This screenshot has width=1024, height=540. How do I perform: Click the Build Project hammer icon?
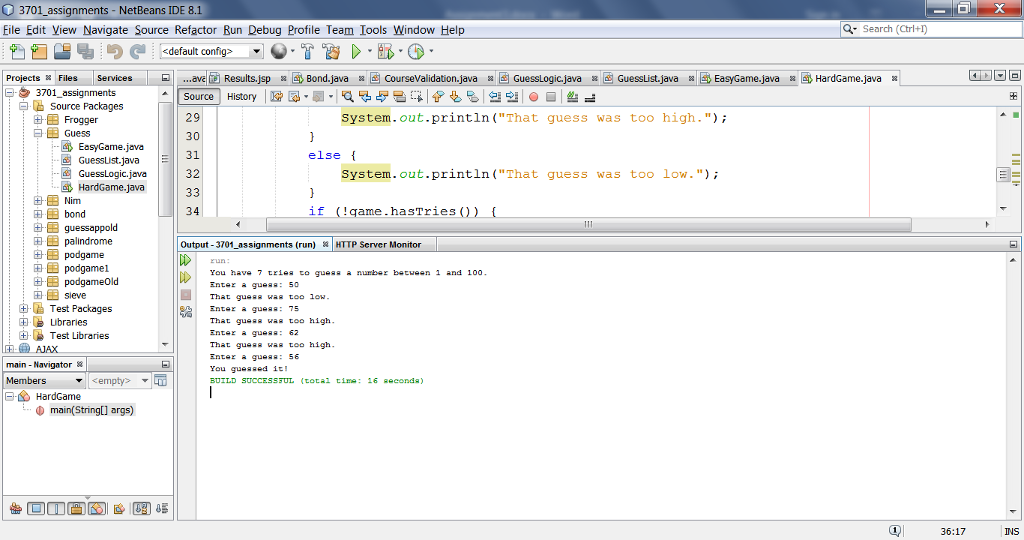coord(308,52)
